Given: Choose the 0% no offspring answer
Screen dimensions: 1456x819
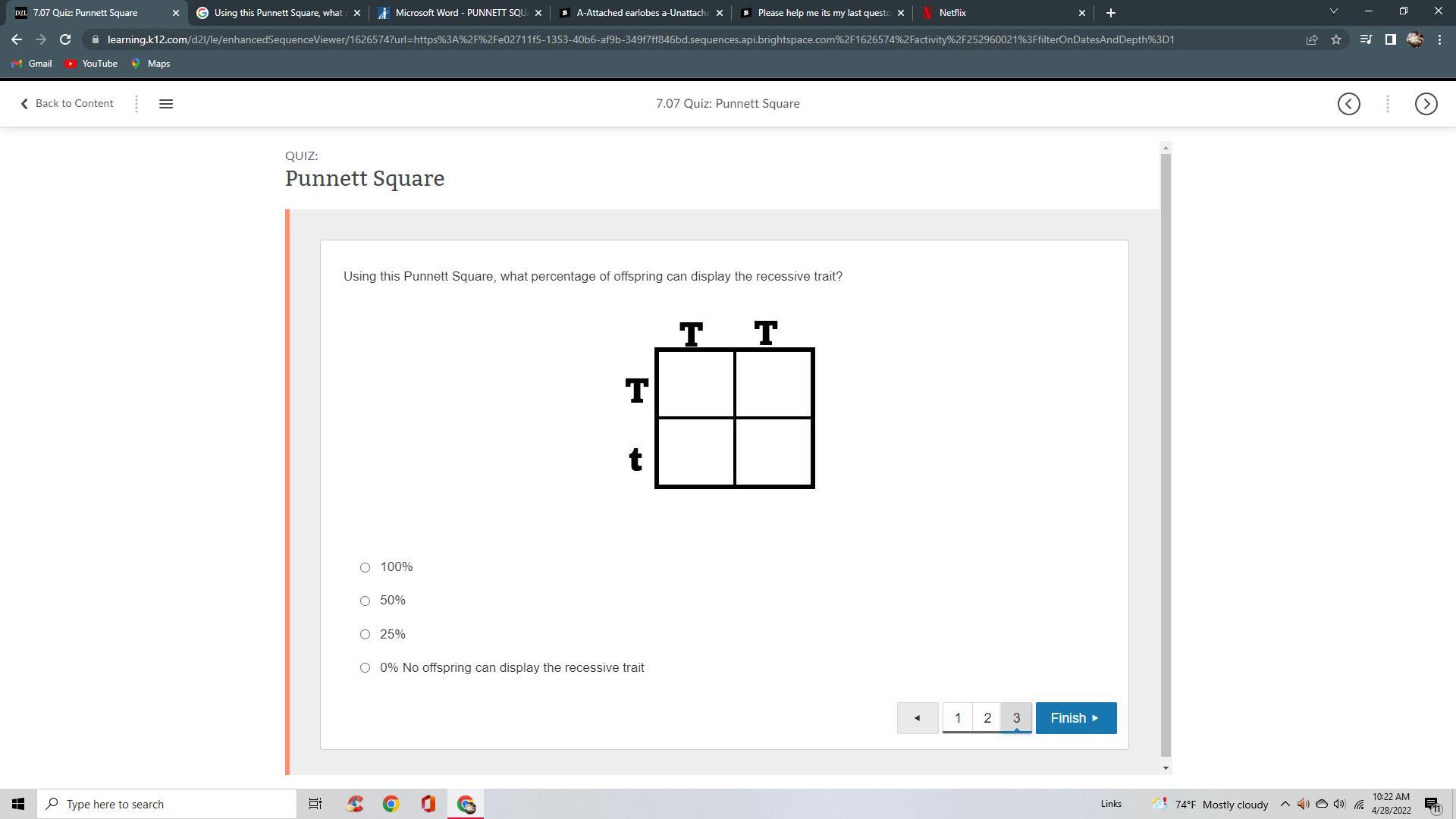Looking at the screenshot, I should tap(365, 668).
